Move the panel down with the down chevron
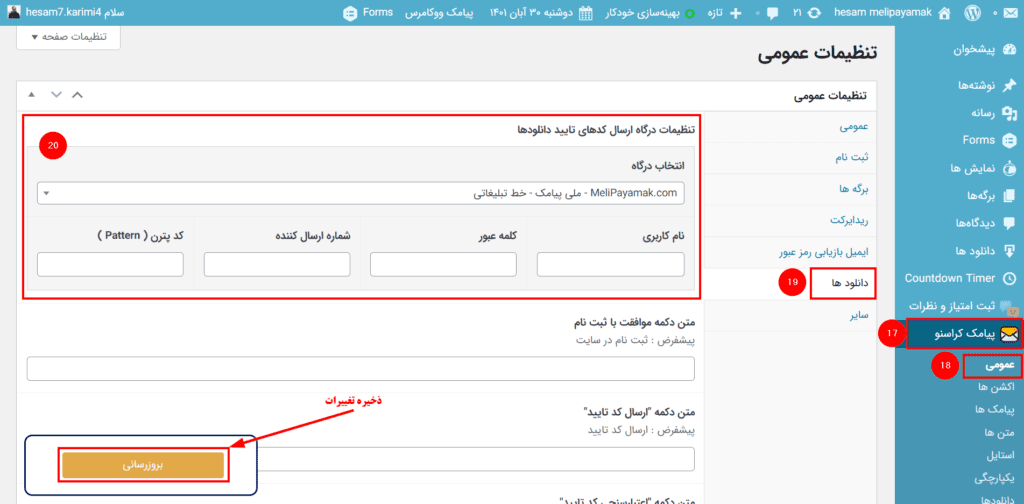This screenshot has width=1024, height=504. click(x=56, y=95)
